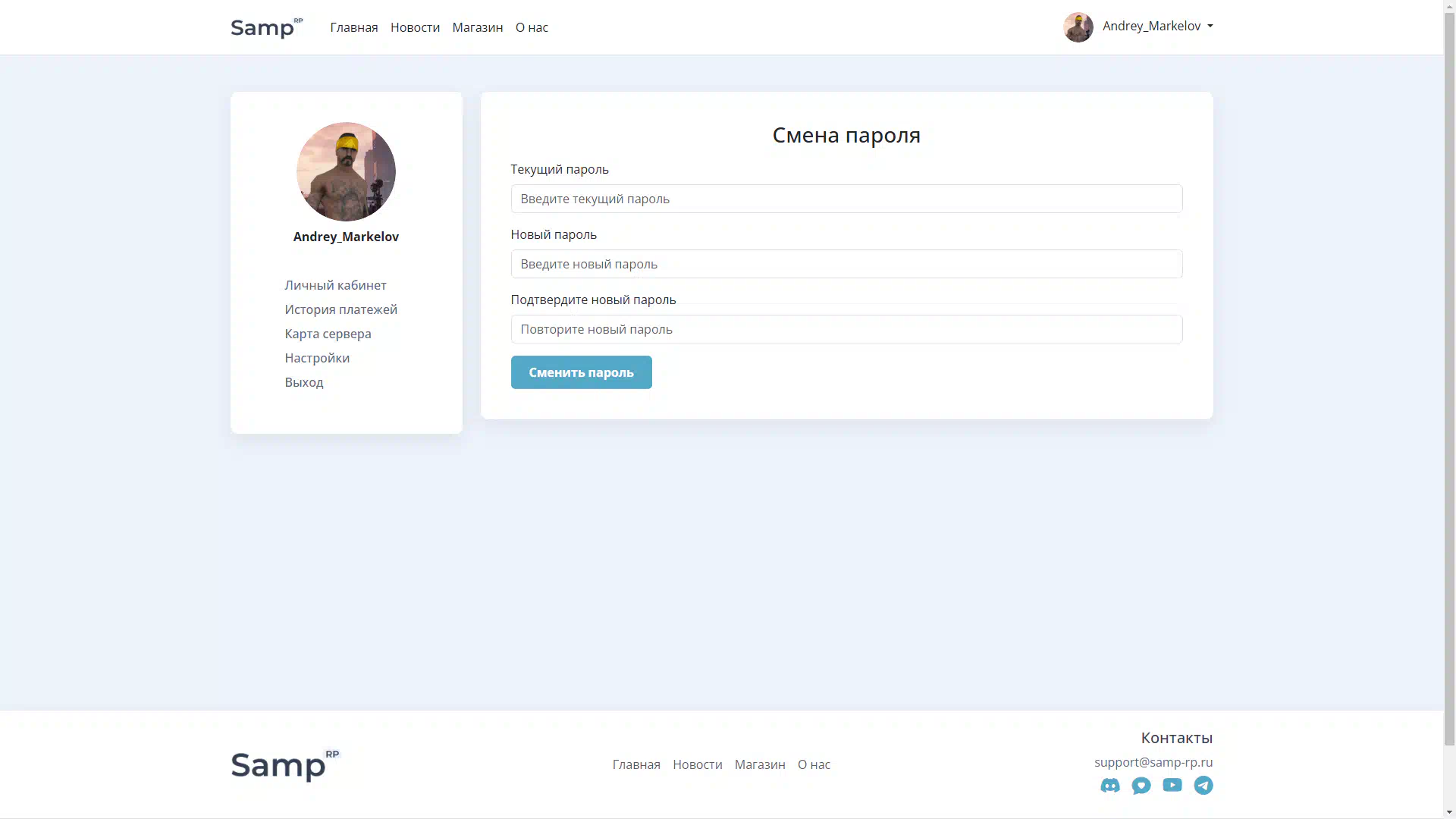1456x819 pixels.
Task: Open the chat bubble with heart icon
Action: (x=1141, y=786)
